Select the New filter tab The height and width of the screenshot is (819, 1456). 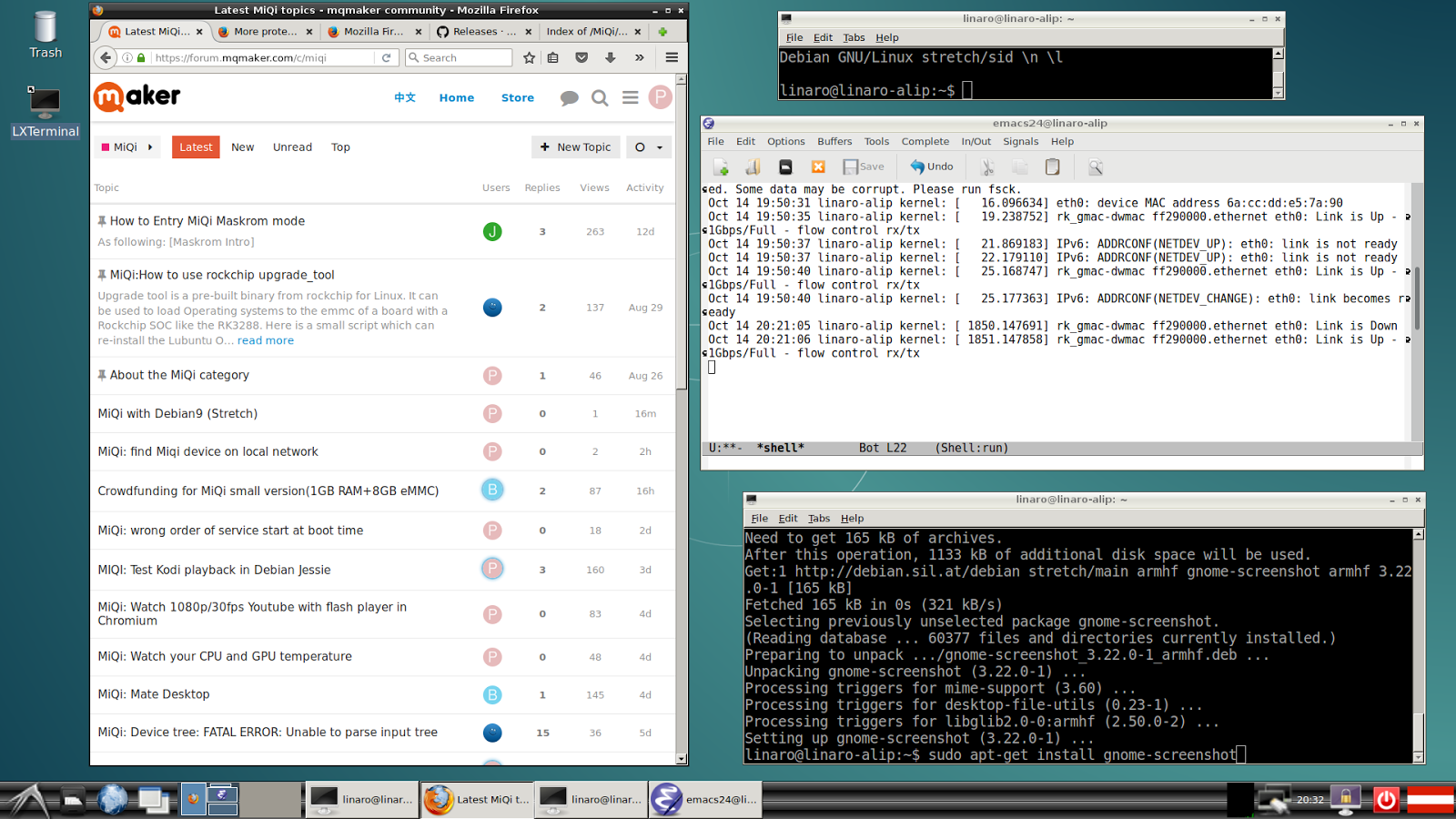pyautogui.click(x=242, y=147)
